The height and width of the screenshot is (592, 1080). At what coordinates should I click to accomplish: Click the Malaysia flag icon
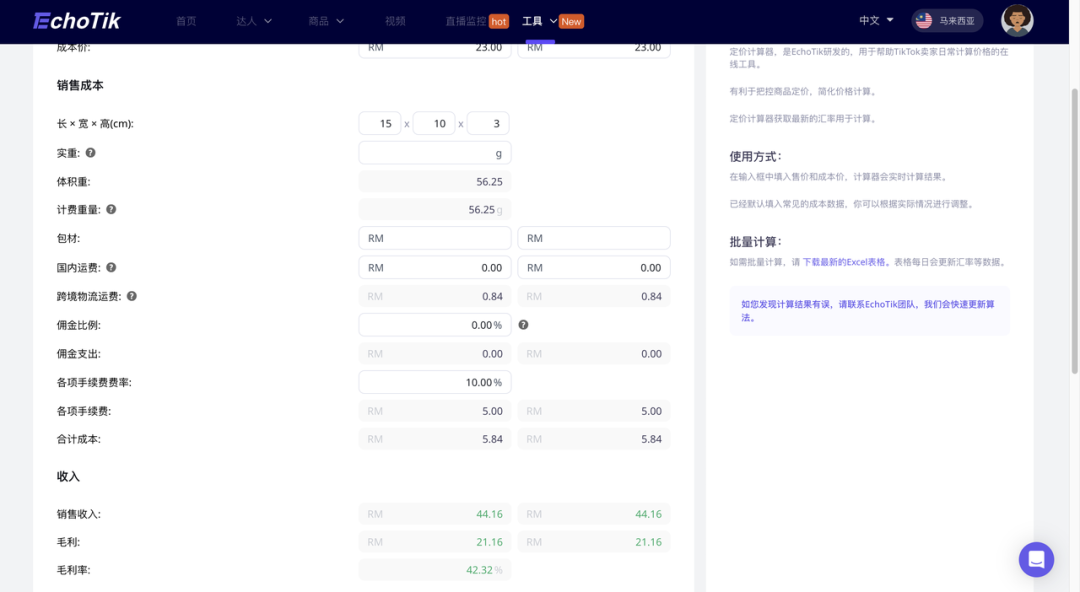click(x=924, y=21)
